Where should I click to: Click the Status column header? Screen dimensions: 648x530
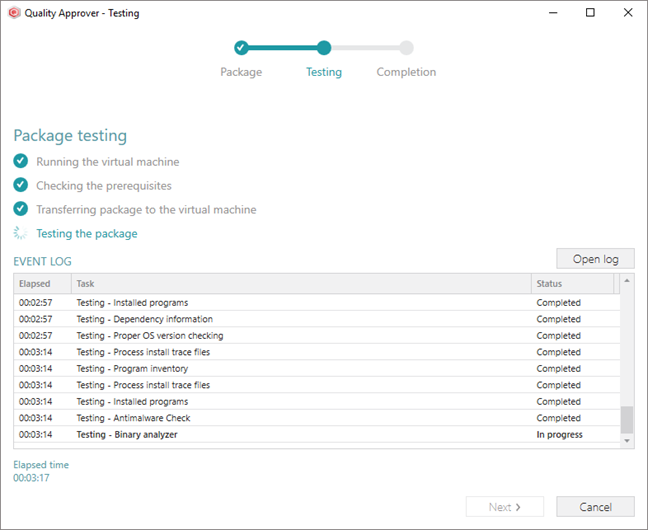tap(573, 284)
